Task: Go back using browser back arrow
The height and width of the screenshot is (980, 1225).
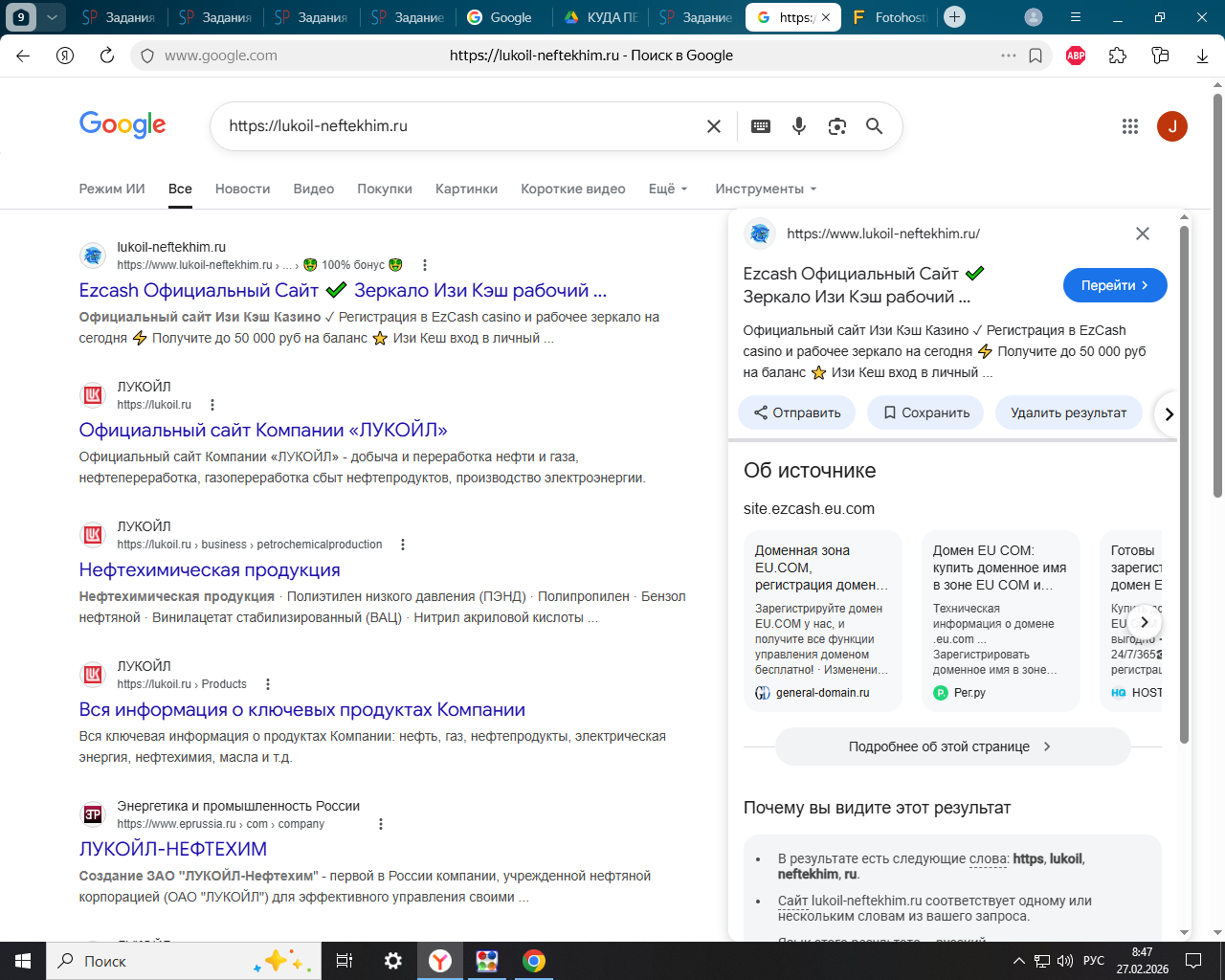Action: click(23, 56)
